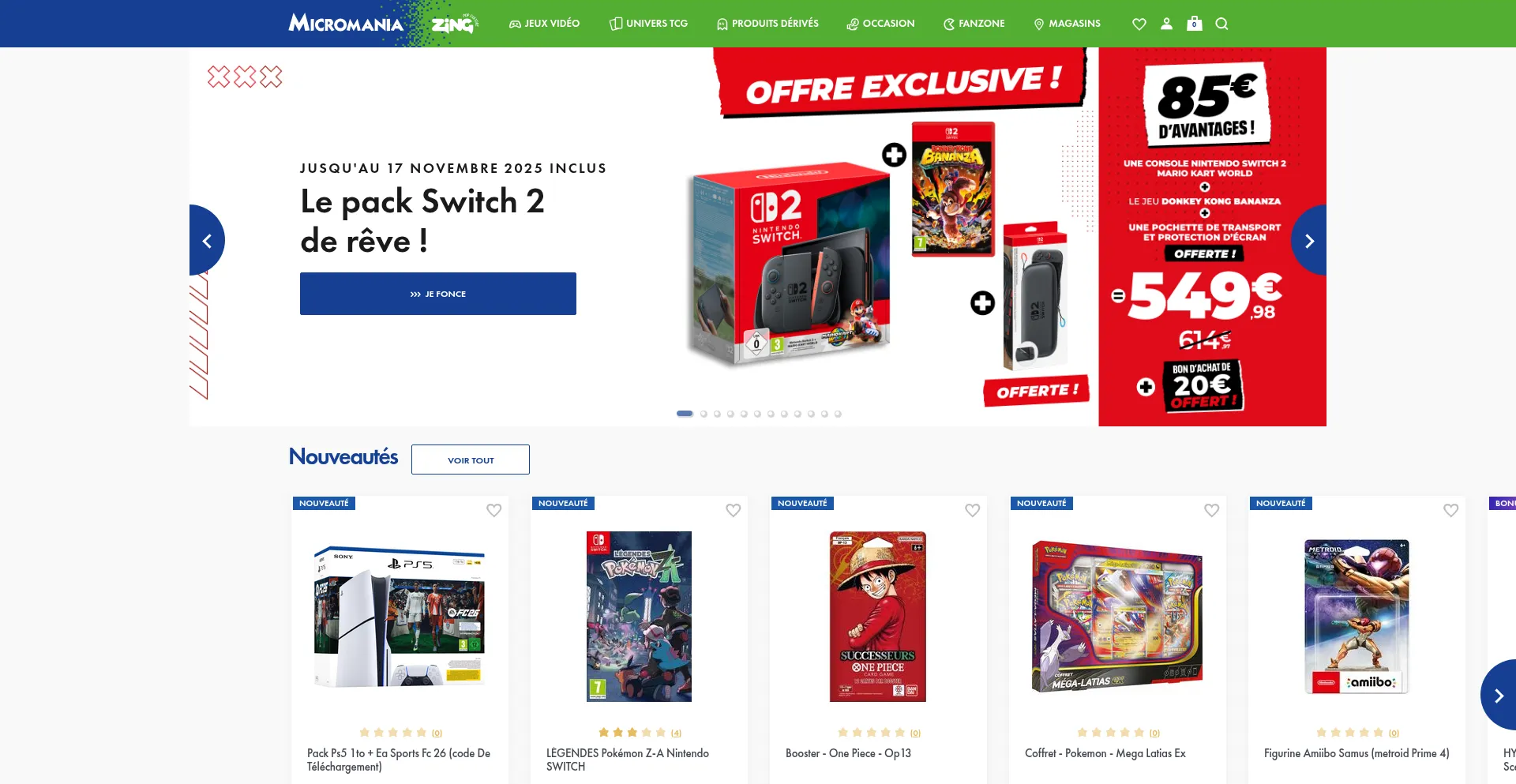The image size is (1516, 784).
Task: Click the search magnifier icon
Action: pyautogui.click(x=1221, y=24)
